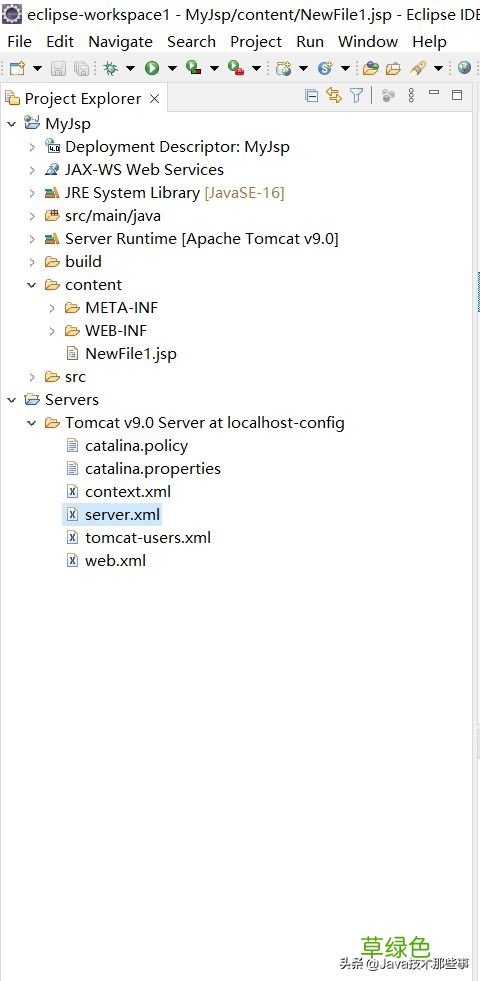Select NewFile1.jsp in the content folder
The image size is (480, 981).
point(130,353)
